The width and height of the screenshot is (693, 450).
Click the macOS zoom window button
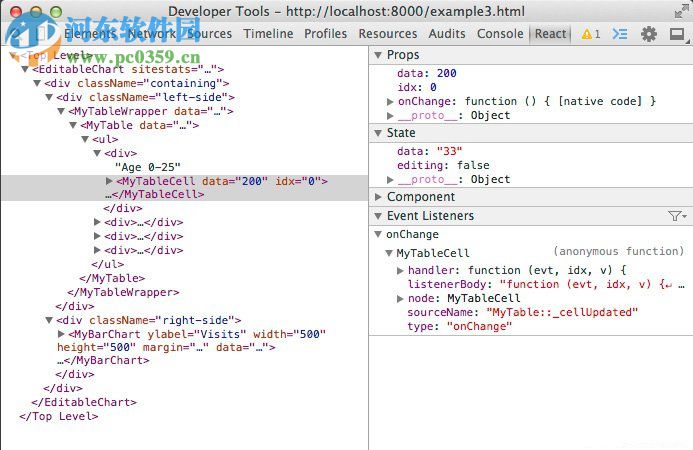[56, 12]
